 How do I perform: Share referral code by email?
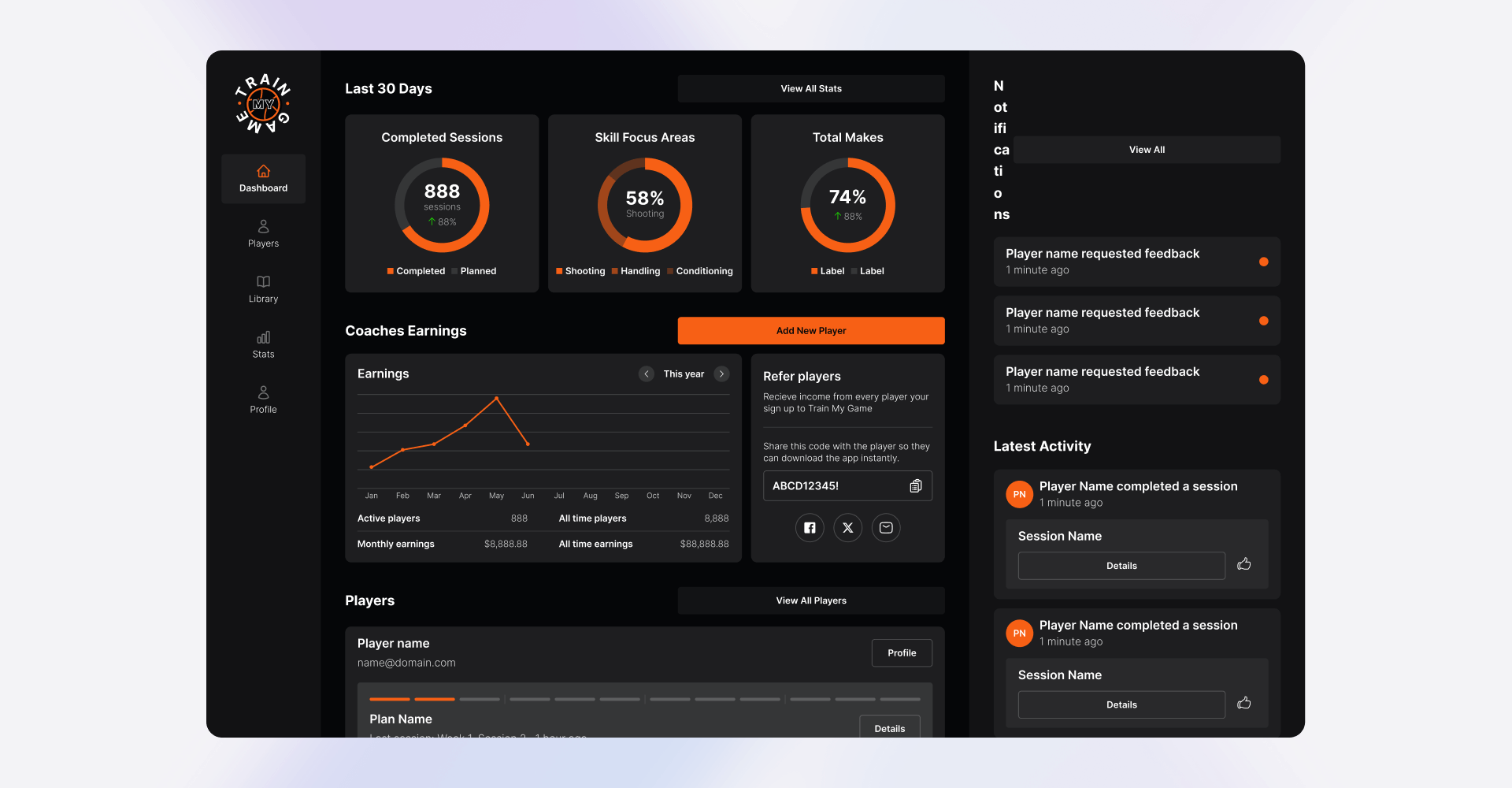886,527
